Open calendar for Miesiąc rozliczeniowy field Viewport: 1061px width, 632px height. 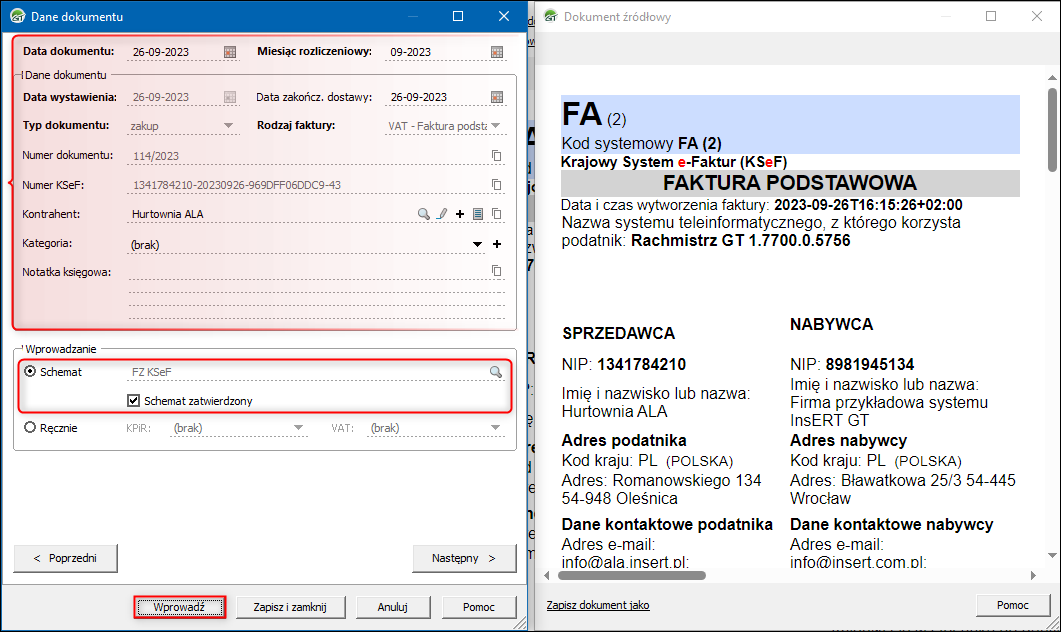click(497, 52)
